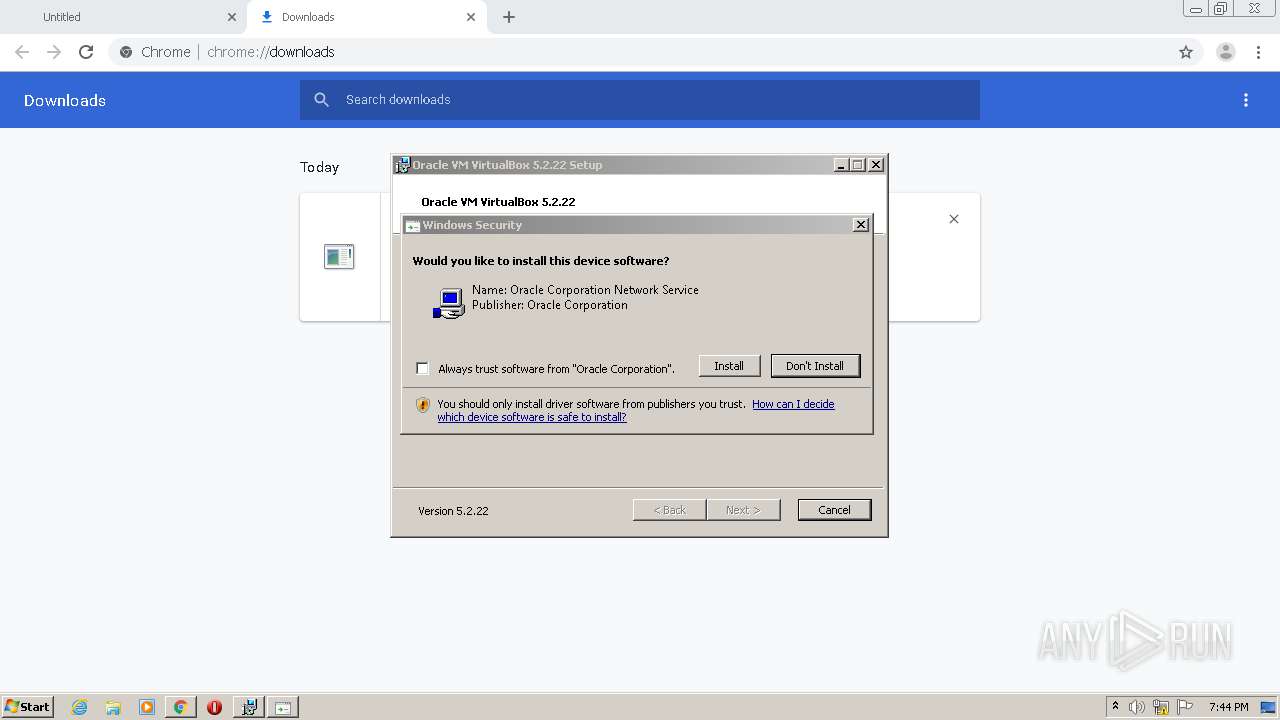Image resolution: width=1280 pixels, height=720 pixels.
Task: Open the Windows Start menu
Action: [28, 706]
